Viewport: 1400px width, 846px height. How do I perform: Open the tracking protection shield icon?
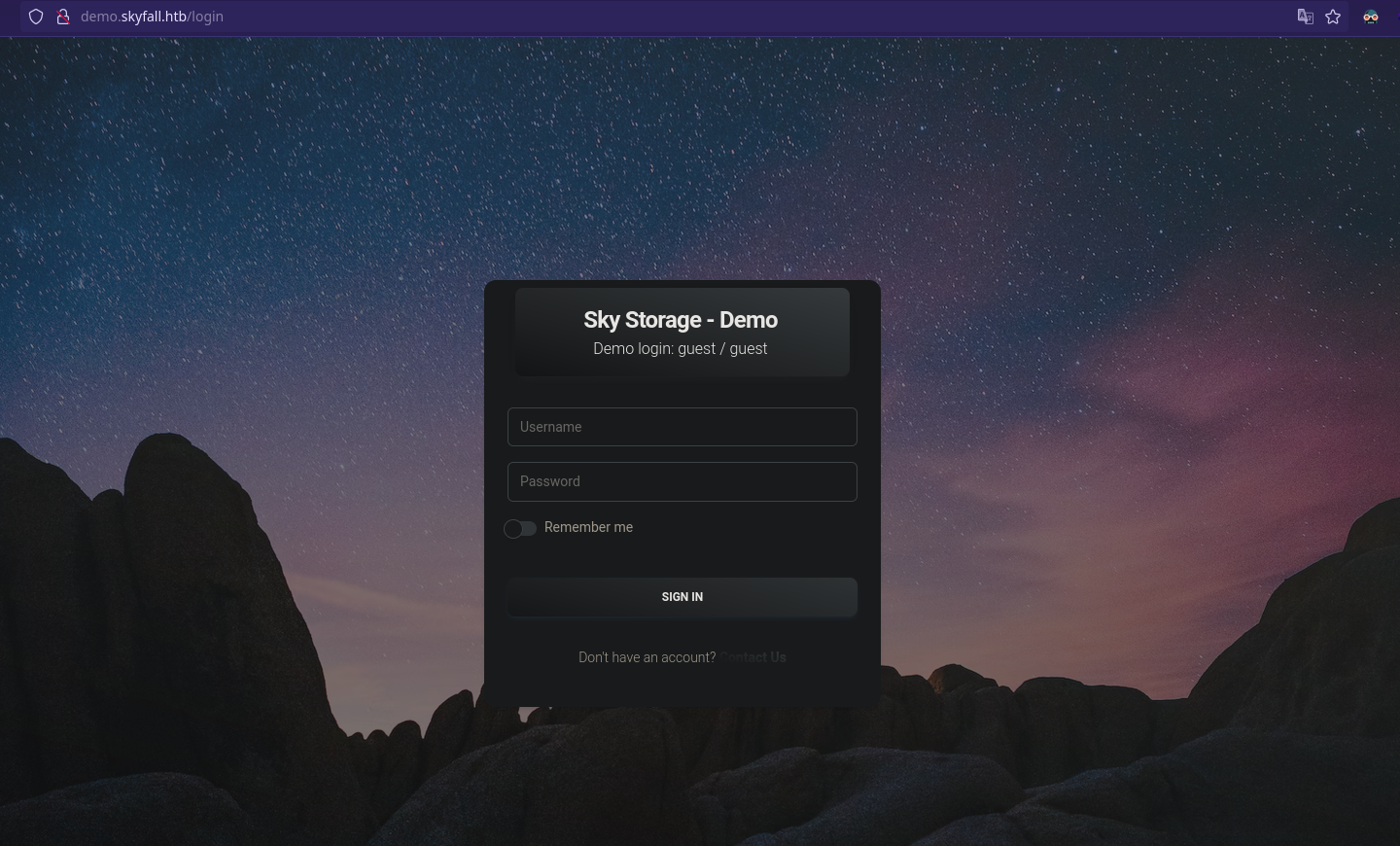pos(36,17)
